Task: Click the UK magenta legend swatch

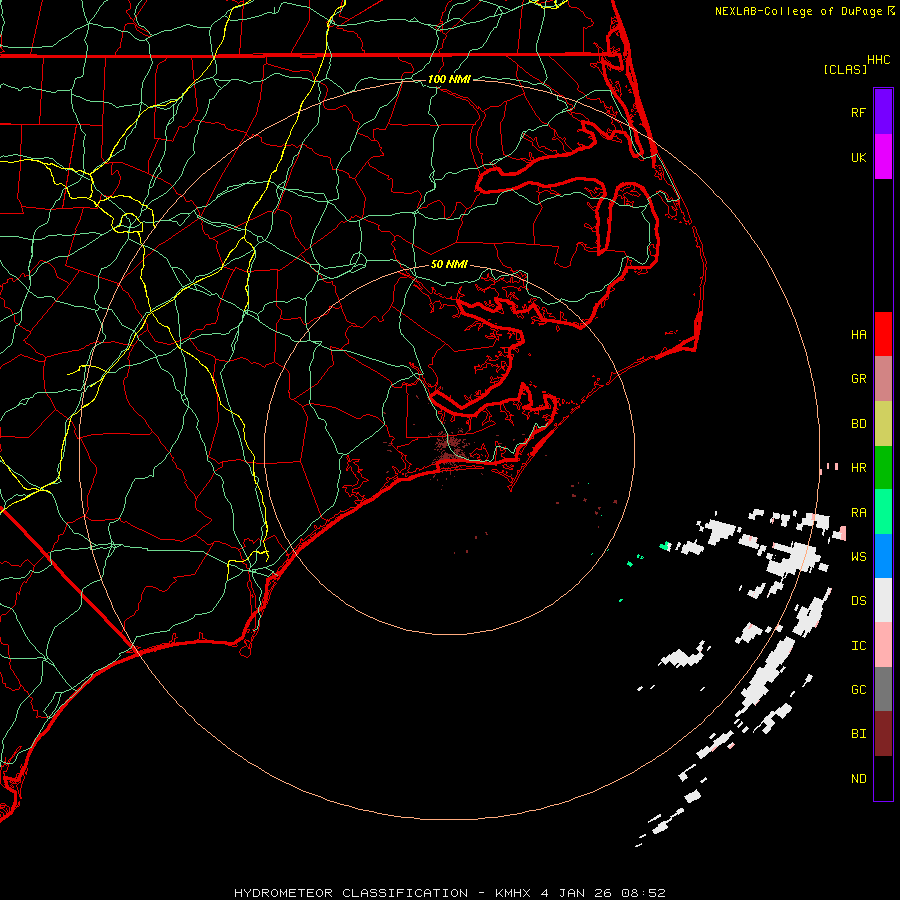Action: 883,157
